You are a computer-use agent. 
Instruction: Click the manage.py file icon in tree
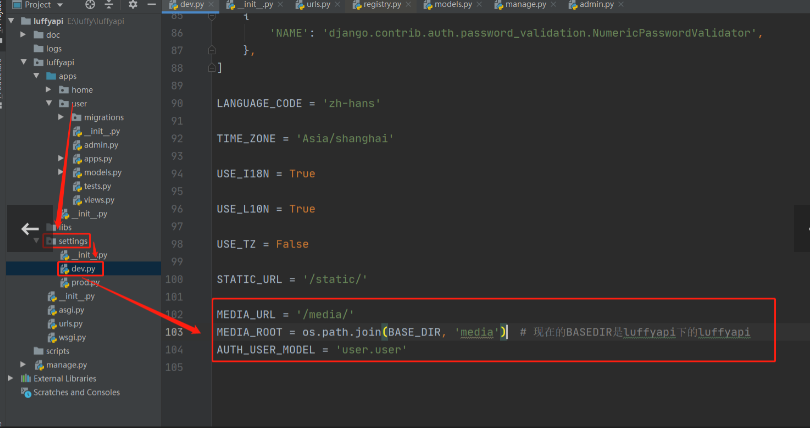[39, 365]
